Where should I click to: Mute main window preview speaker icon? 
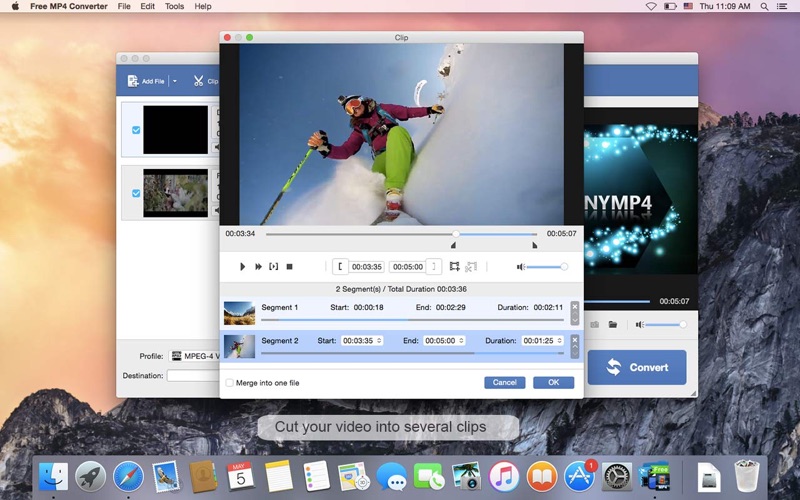point(640,324)
